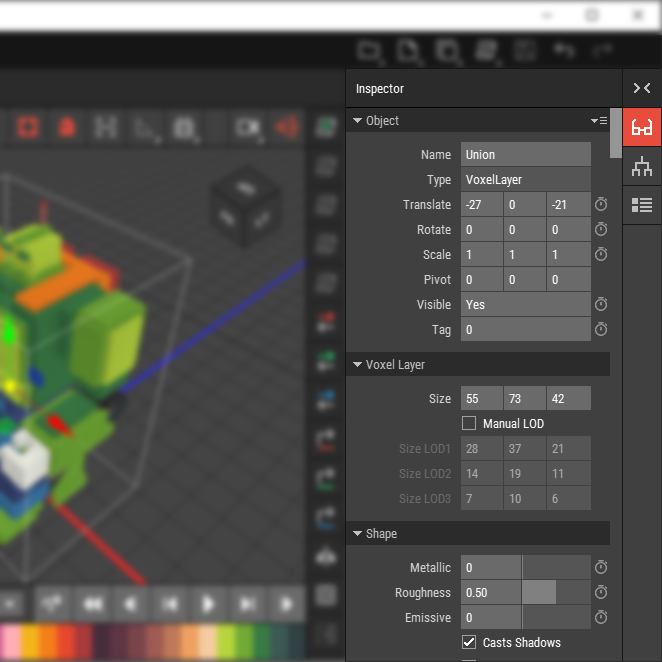662x662 pixels.
Task: Open the red Inspector tab icon
Action: [642, 128]
